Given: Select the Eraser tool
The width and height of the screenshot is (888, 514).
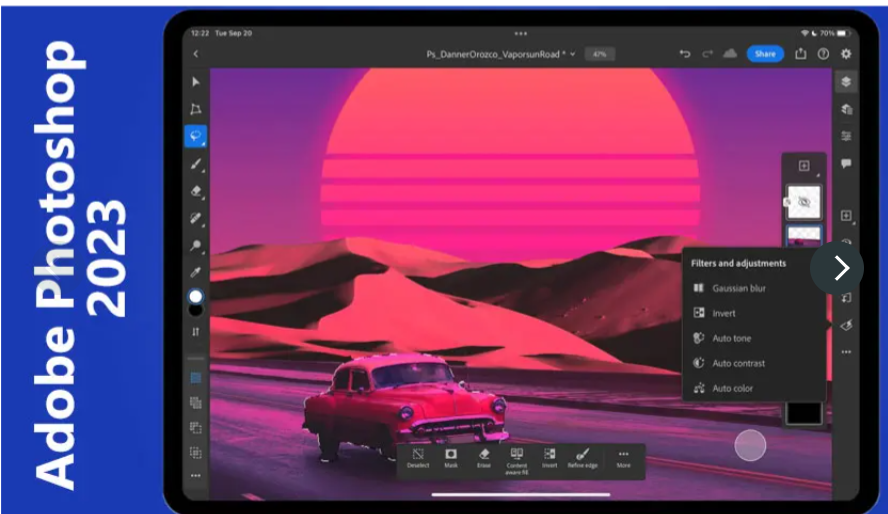Looking at the screenshot, I should click(x=196, y=191).
